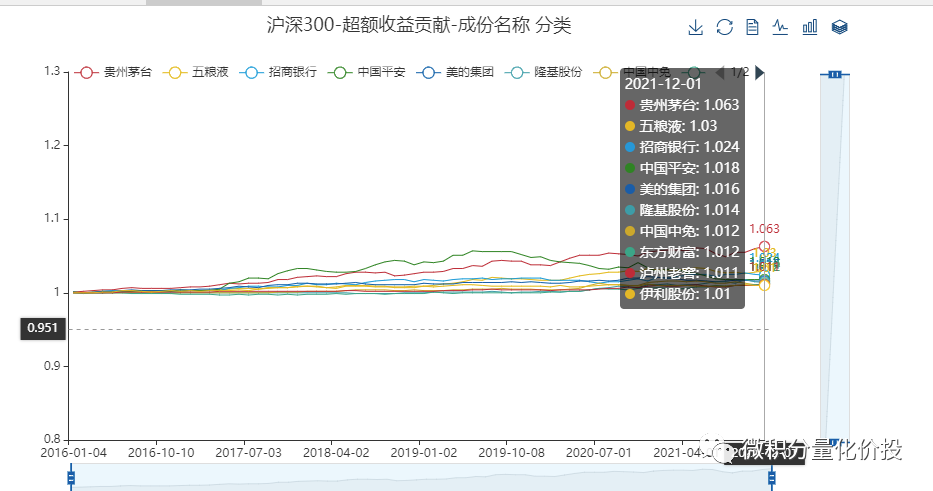Click the 贵州茅台 data point marker at 1.063
Image resolution: width=933 pixels, height=491 pixels.
point(765,247)
